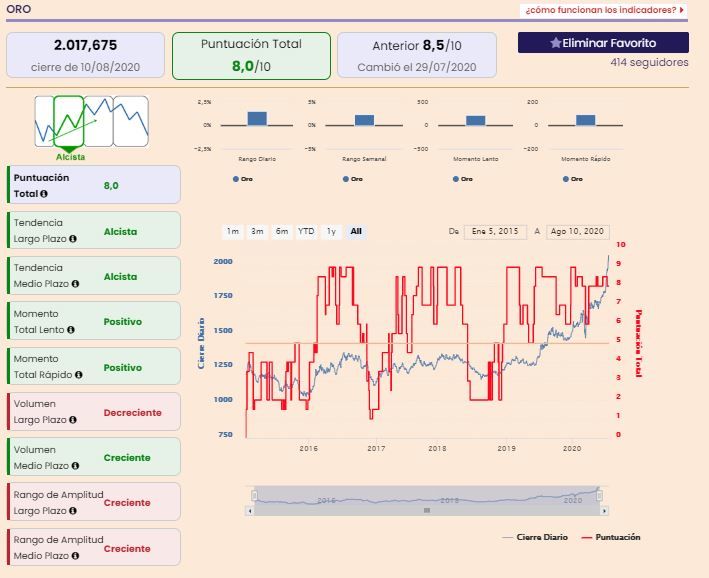The width and height of the screenshot is (709, 578).
Task: Toggle Cierre Diario series in chart legend
Action: point(535,537)
